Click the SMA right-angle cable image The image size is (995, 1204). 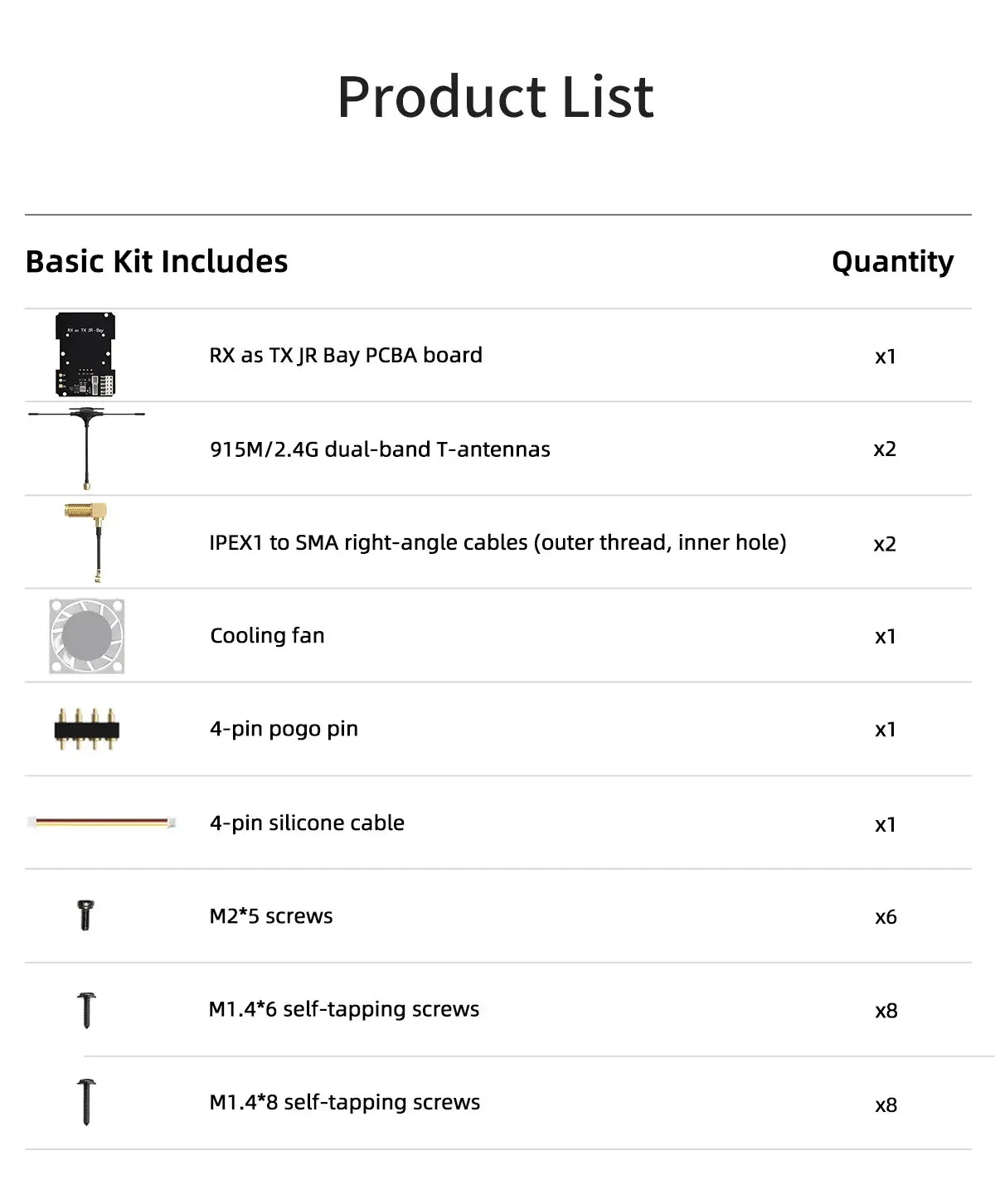[89, 541]
